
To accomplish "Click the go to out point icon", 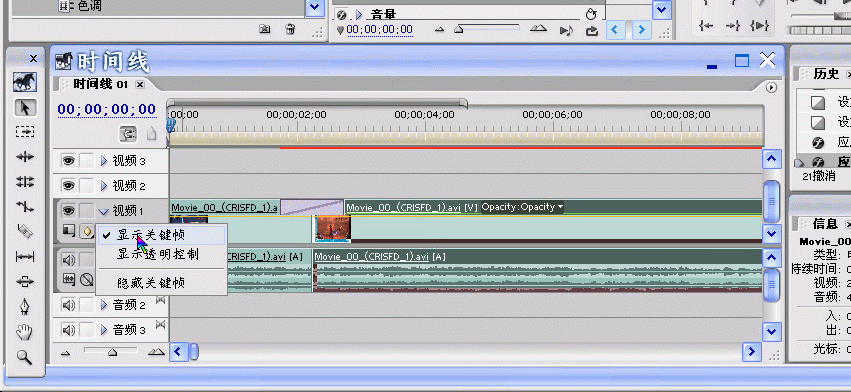I will click(733, 26).
